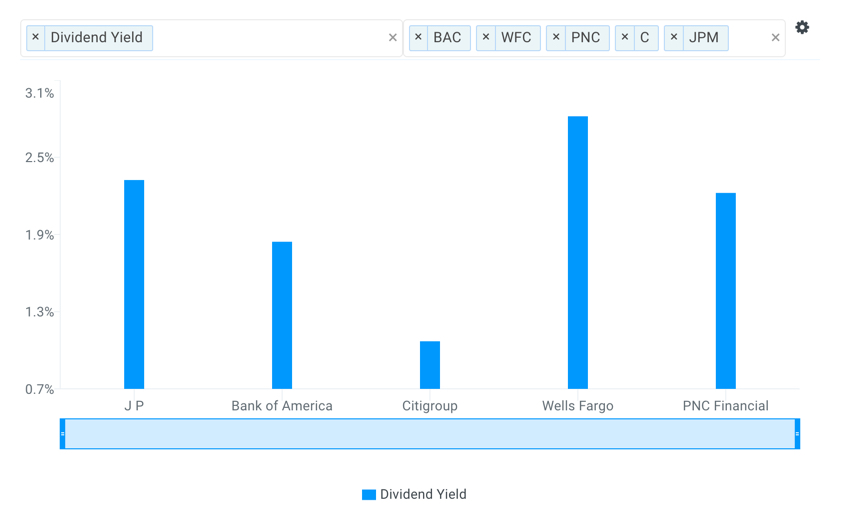
Task: Clear all tickers in ticker field
Action: click(775, 38)
